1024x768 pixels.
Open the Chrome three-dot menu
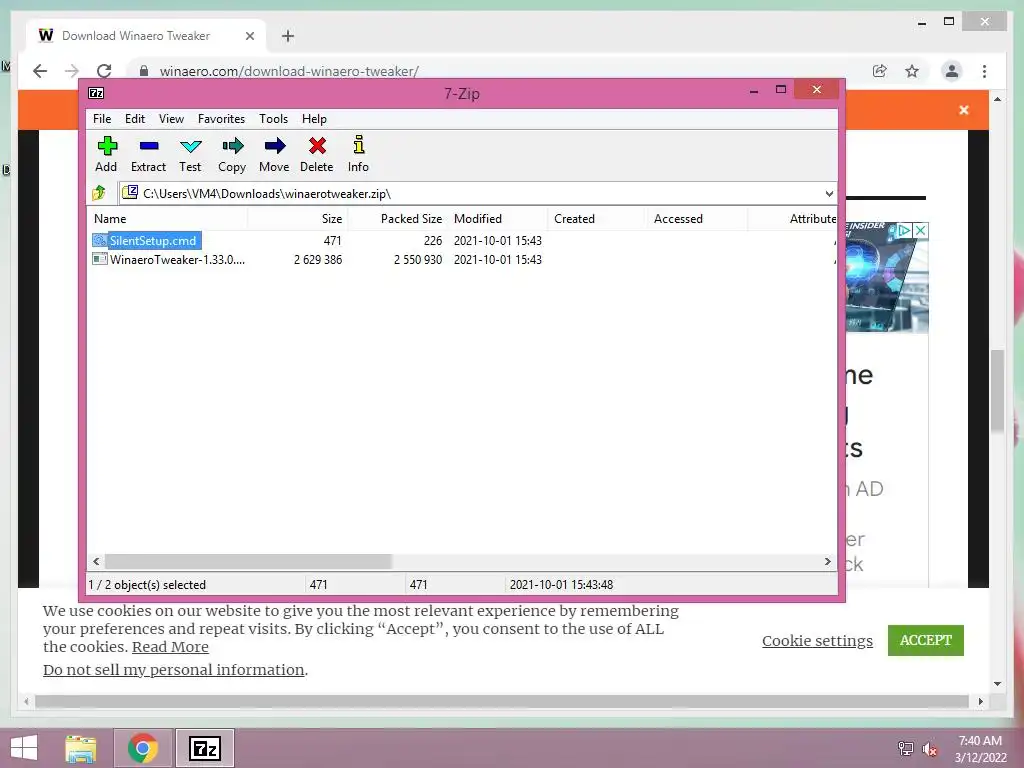[984, 71]
